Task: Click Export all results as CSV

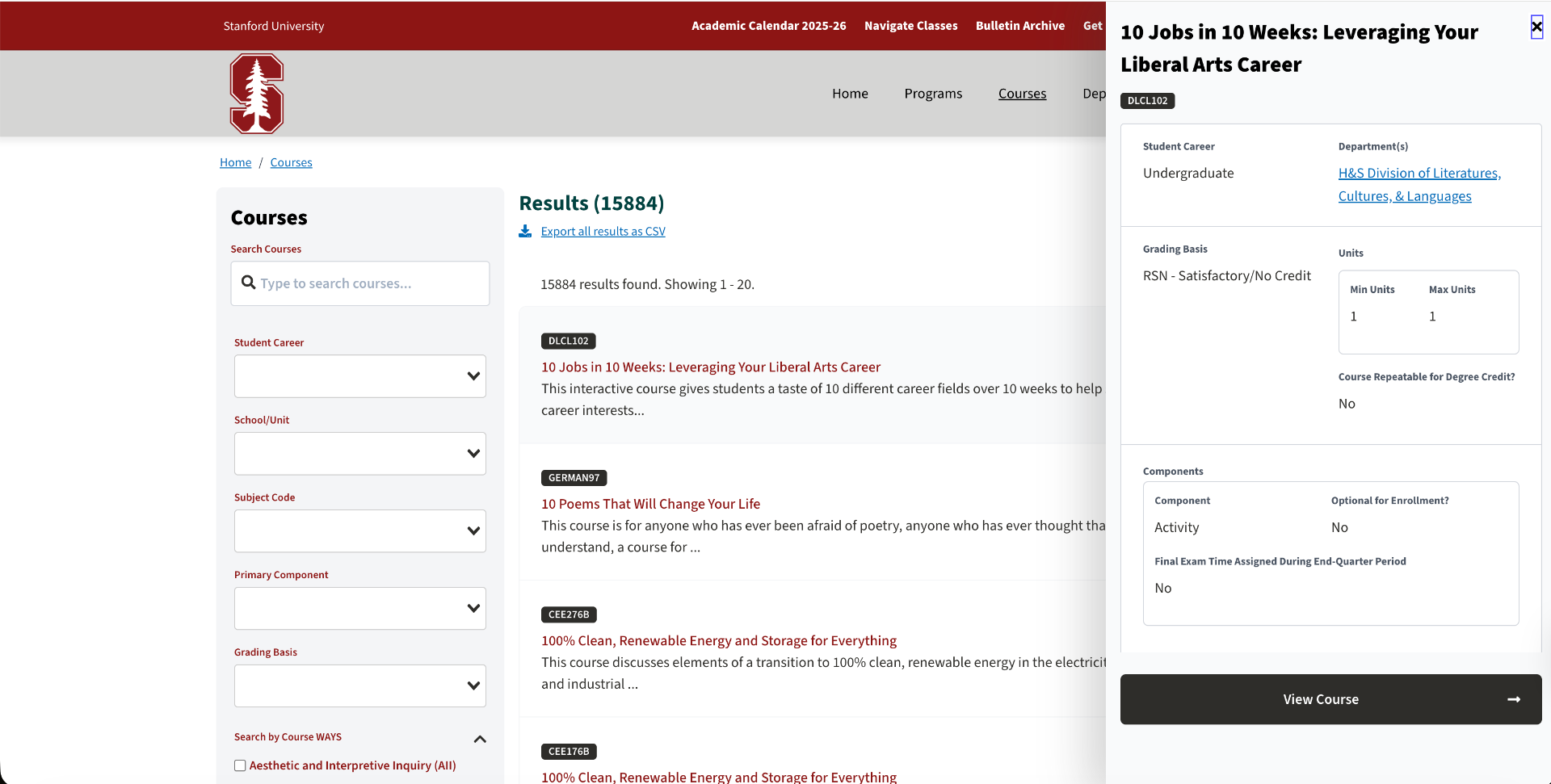Action: [603, 232]
